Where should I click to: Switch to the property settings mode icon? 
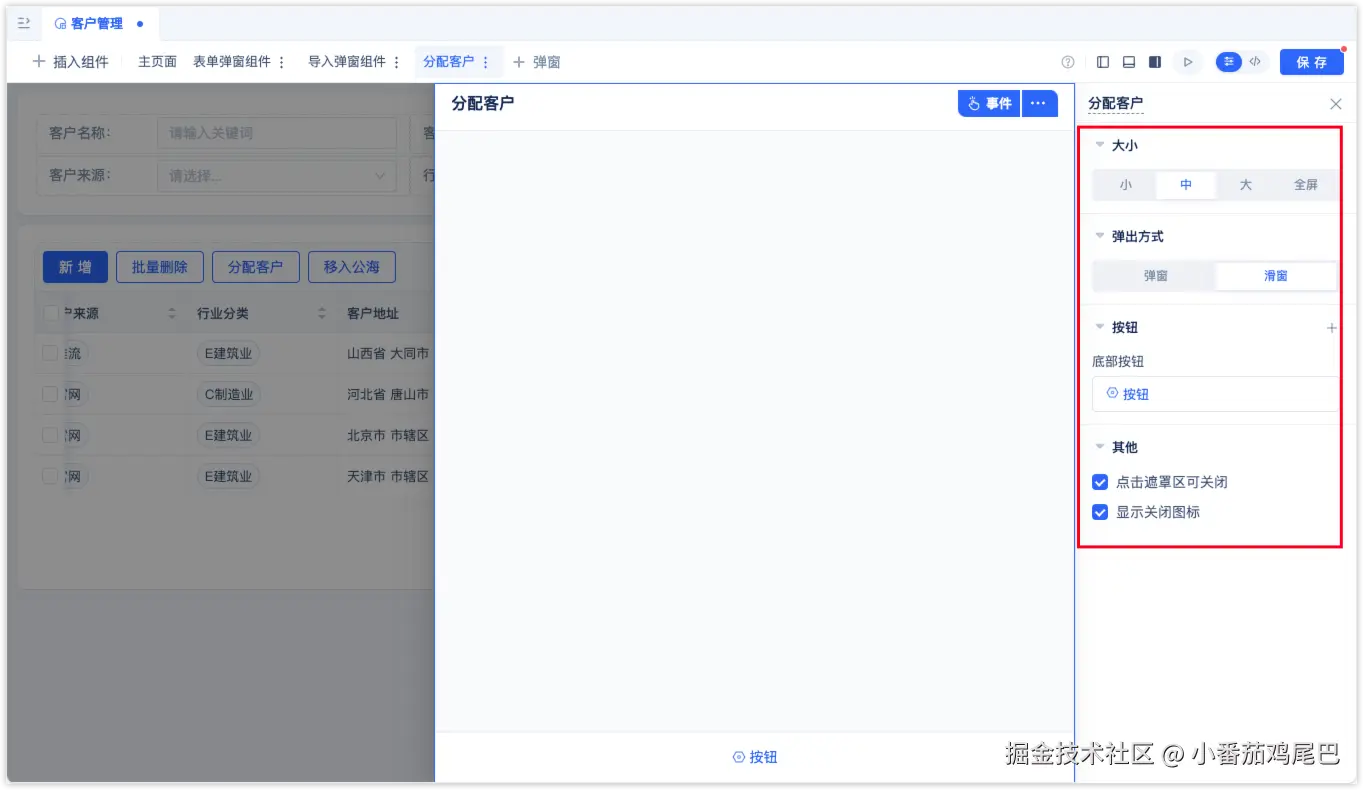point(1229,62)
